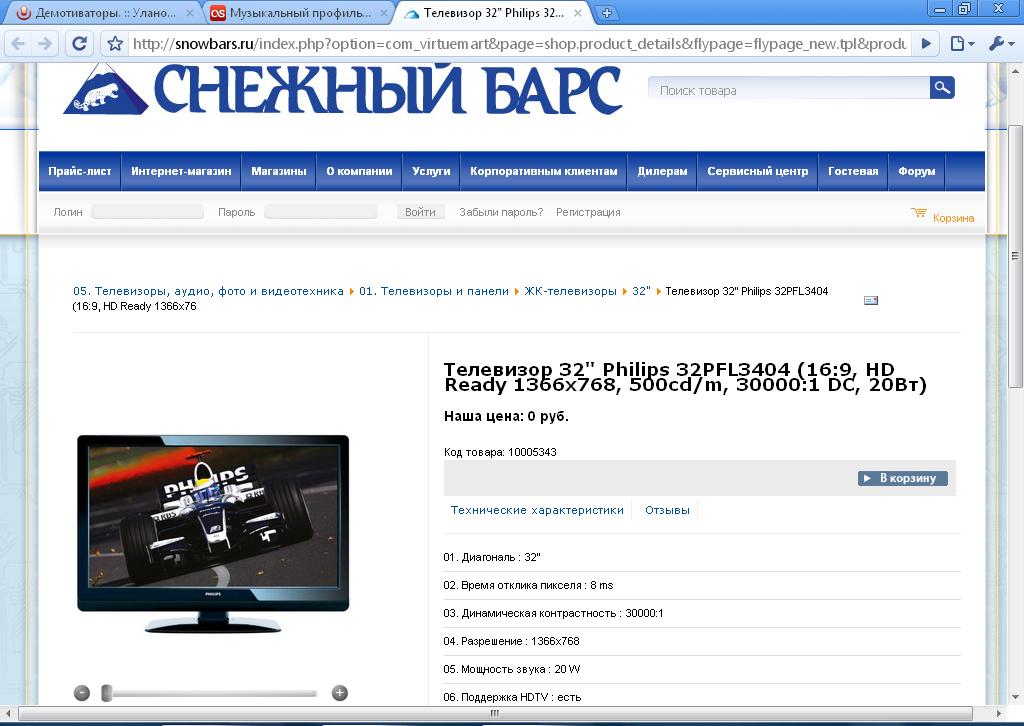1024x726 pixels.
Task: Click the search magnifier button
Action: [942, 87]
